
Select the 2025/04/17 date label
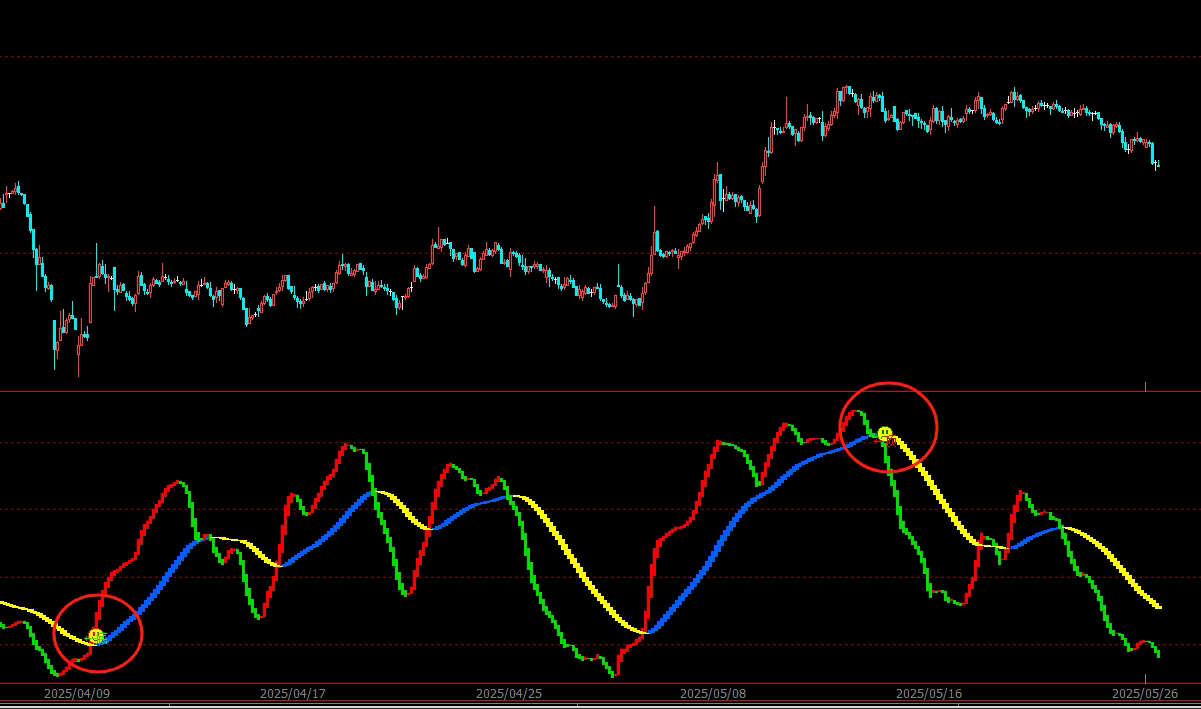[292, 693]
